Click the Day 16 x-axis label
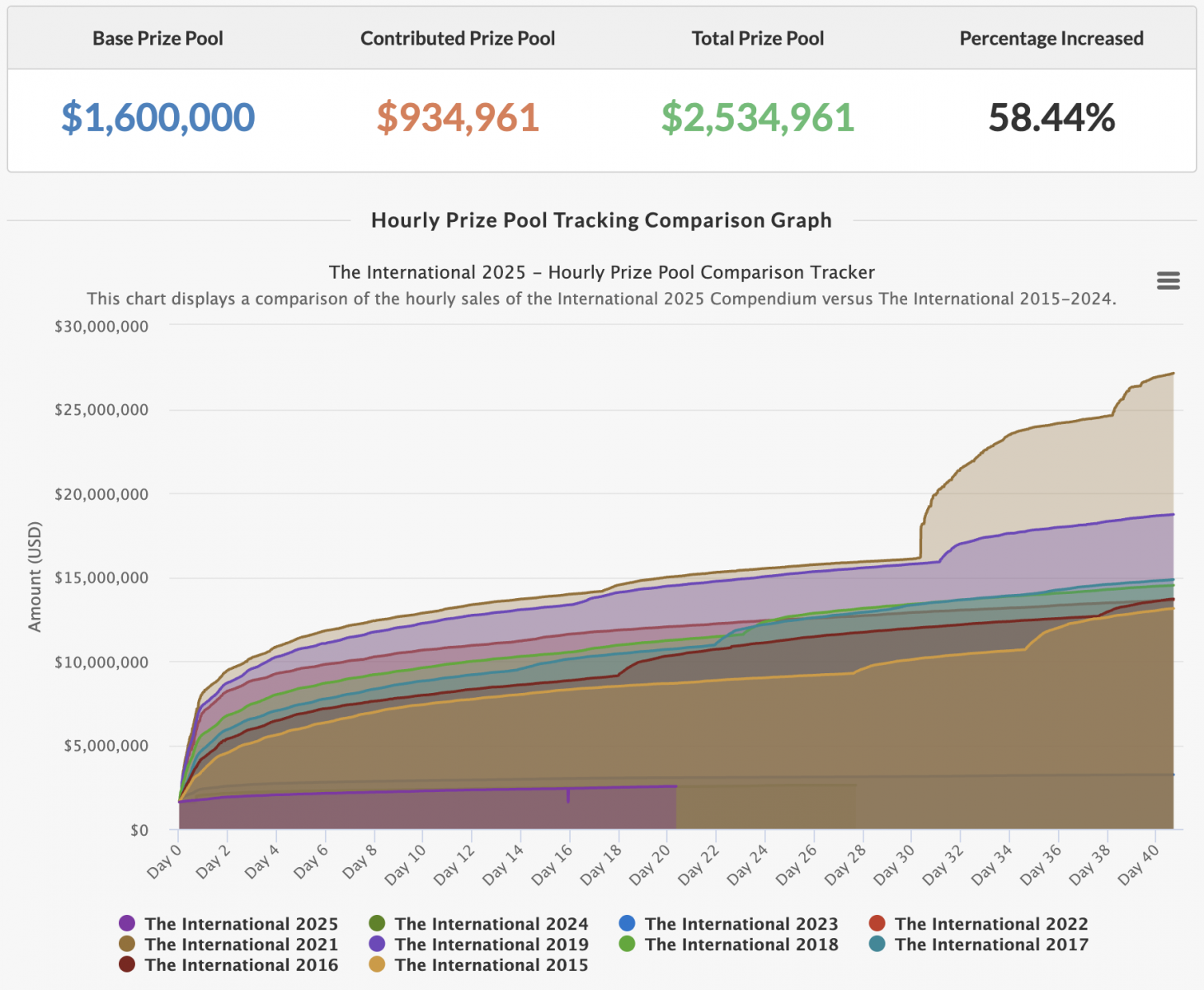The width and height of the screenshot is (1204, 990). tap(553, 864)
